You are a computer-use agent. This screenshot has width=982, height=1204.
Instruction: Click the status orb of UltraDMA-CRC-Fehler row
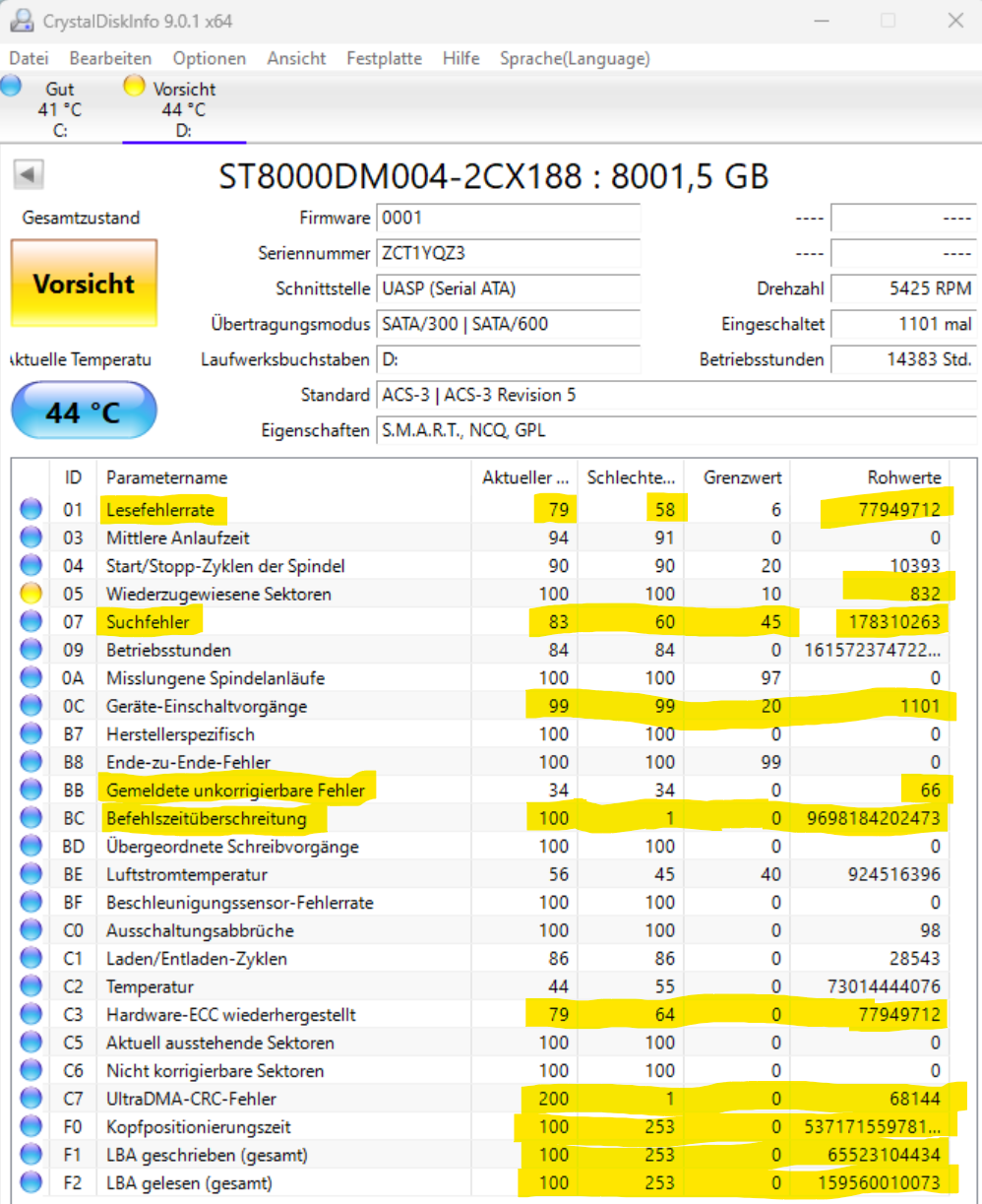pyautogui.click(x=31, y=1099)
